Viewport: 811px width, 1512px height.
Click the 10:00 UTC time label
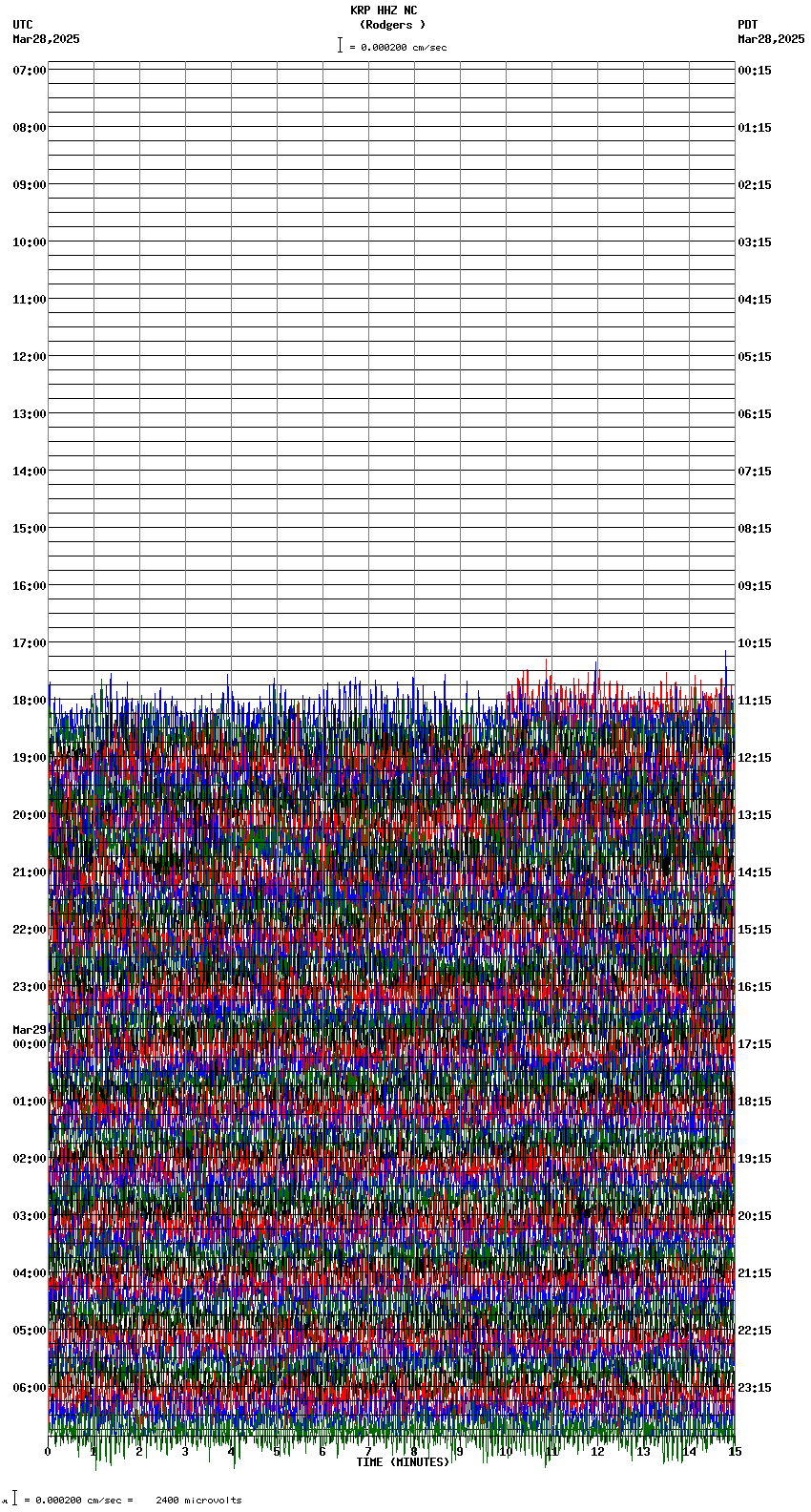tap(30, 242)
